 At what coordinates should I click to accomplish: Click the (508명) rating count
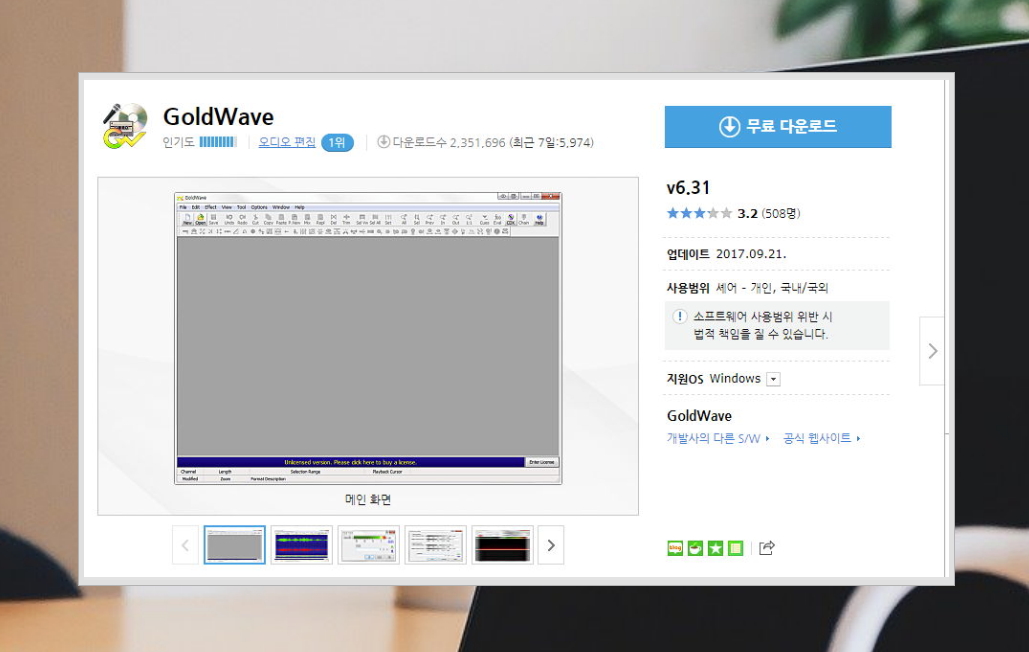coord(781,213)
